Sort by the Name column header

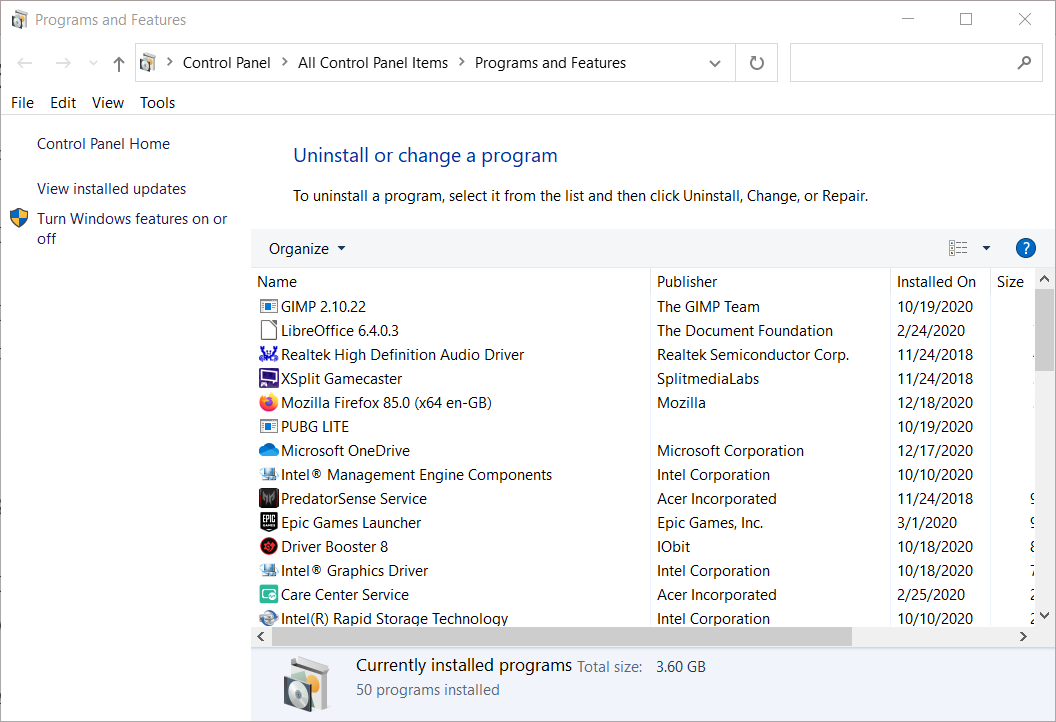click(x=451, y=282)
